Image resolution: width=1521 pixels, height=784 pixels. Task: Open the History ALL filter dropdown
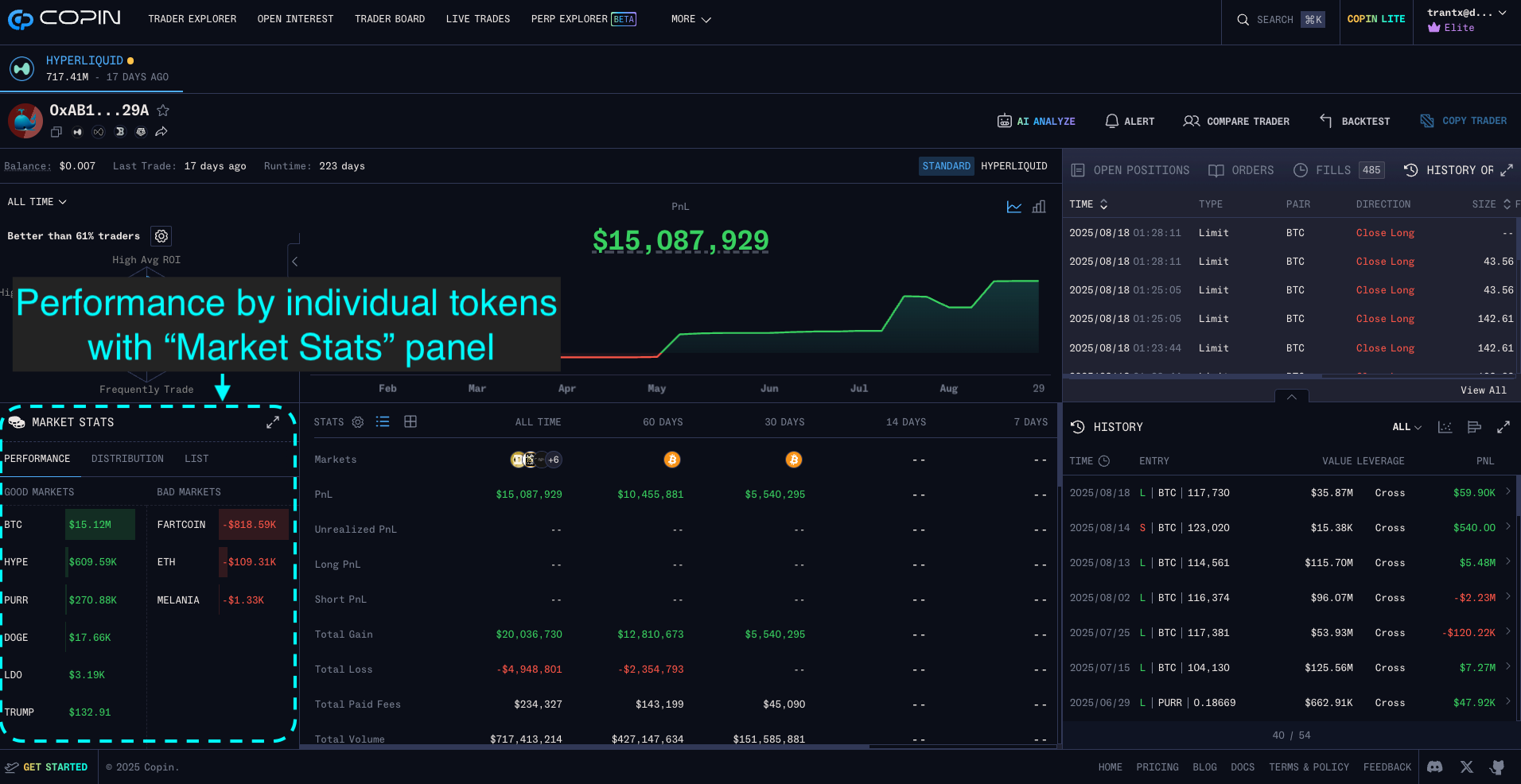pyautogui.click(x=1406, y=427)
